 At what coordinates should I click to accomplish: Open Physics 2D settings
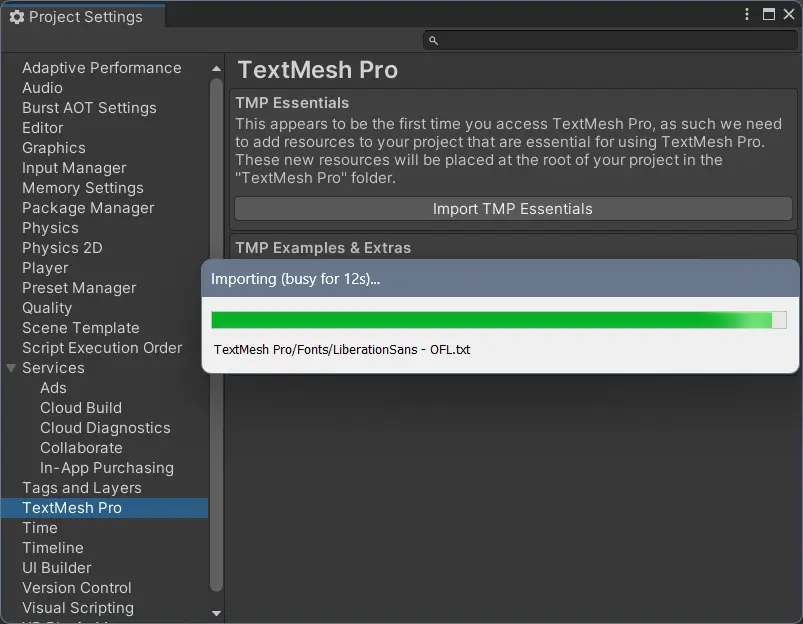point(62,247)
